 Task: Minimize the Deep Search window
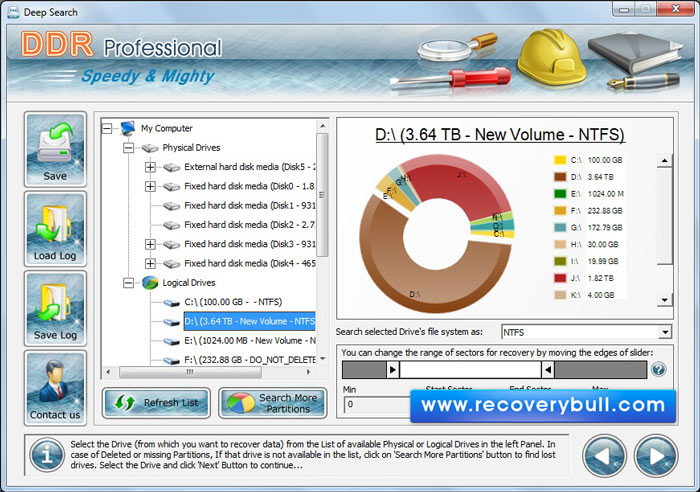tap(624, 8)
